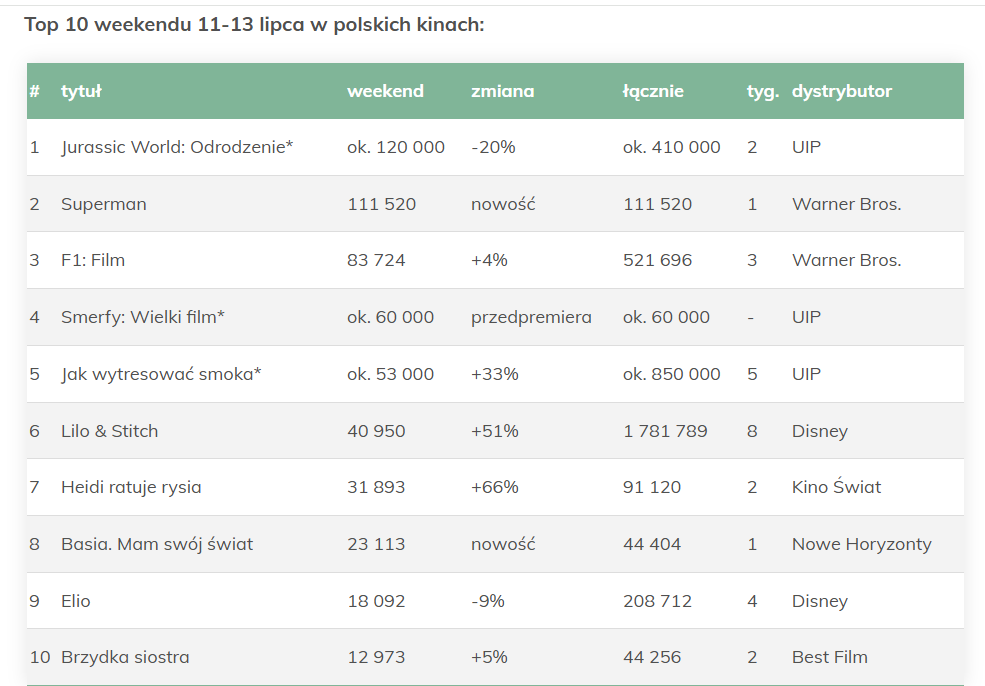This screenshot has height=686, width=985.
Task: Select the 'Lilo & Stitch' row title
Action: pyautogui.click(x=109, y=431)
